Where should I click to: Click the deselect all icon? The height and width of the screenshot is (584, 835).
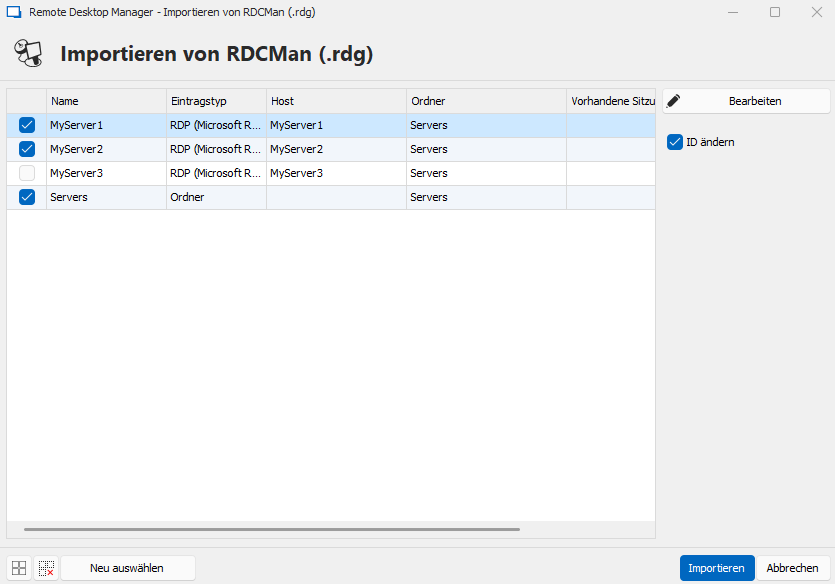(x=46, y=568)
